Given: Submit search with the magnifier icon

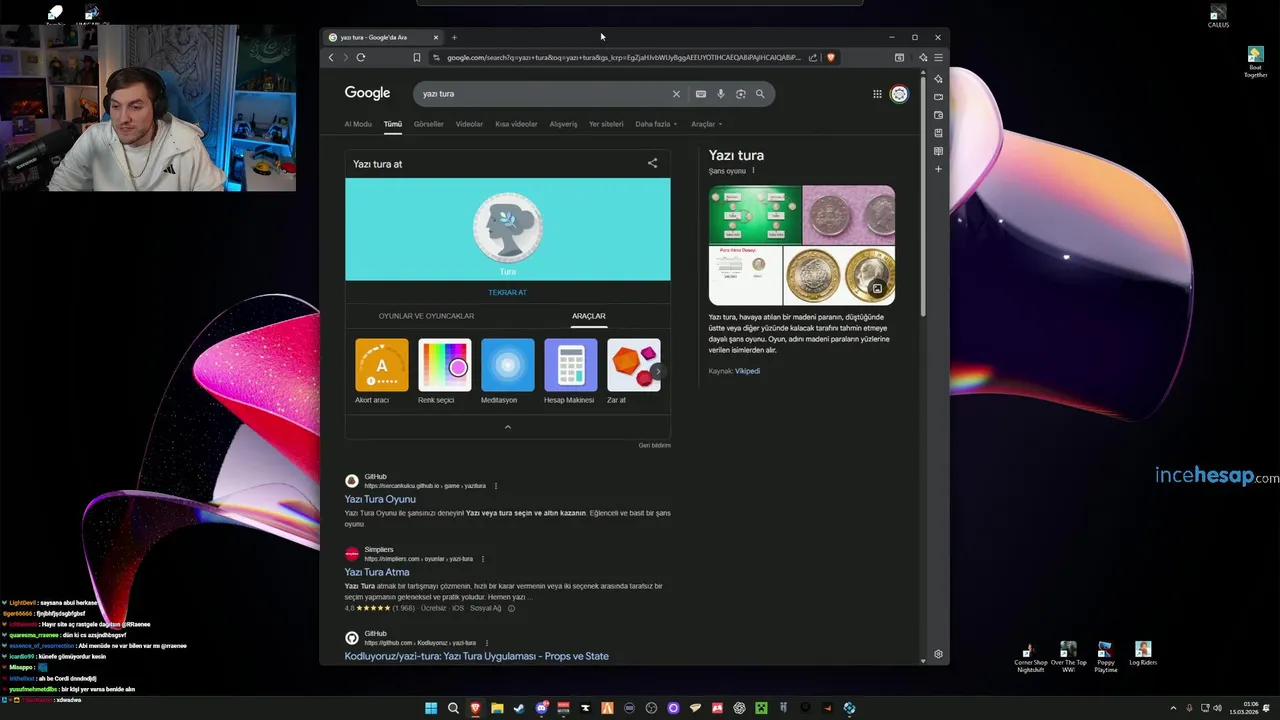Looking at the screenshot, I should point(760,94).
